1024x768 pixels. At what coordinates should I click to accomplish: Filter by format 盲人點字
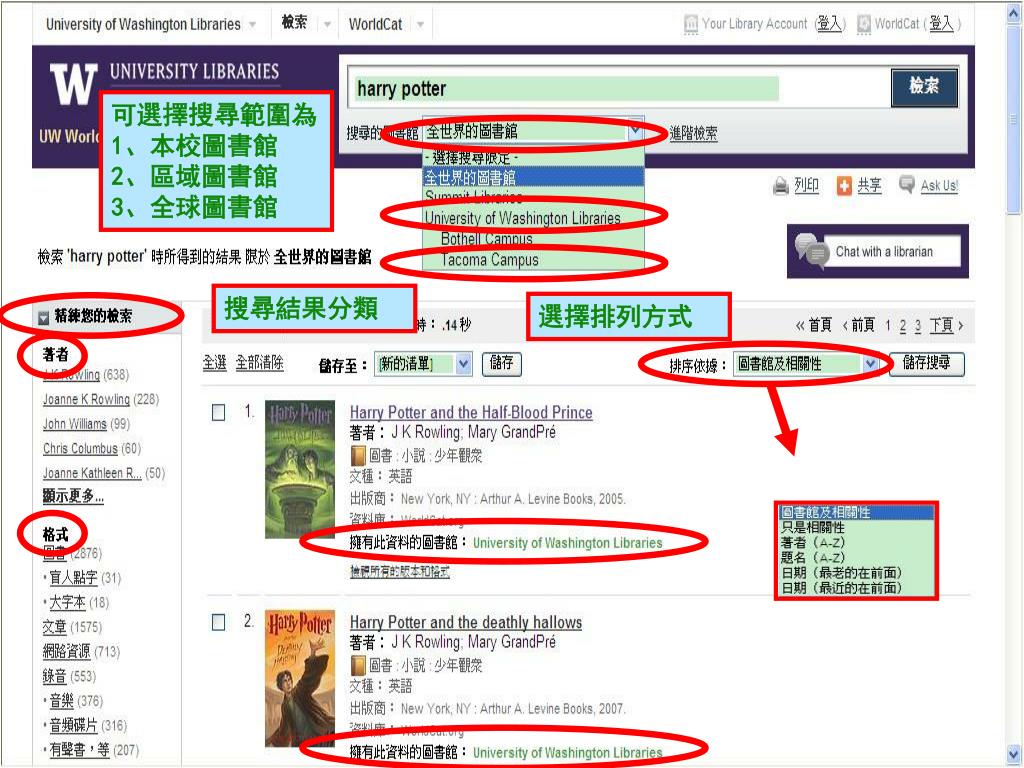[73, 578]
